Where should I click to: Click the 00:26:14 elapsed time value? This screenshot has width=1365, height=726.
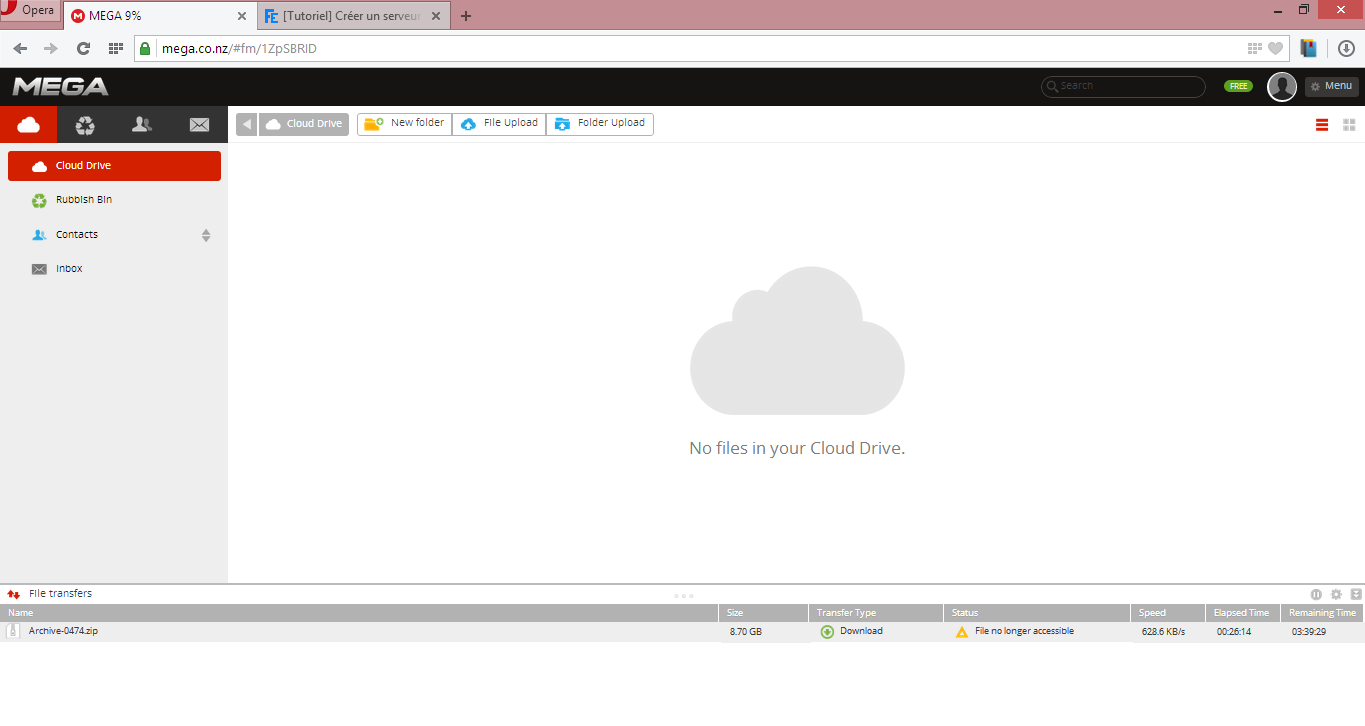[x=1234, y=632]
